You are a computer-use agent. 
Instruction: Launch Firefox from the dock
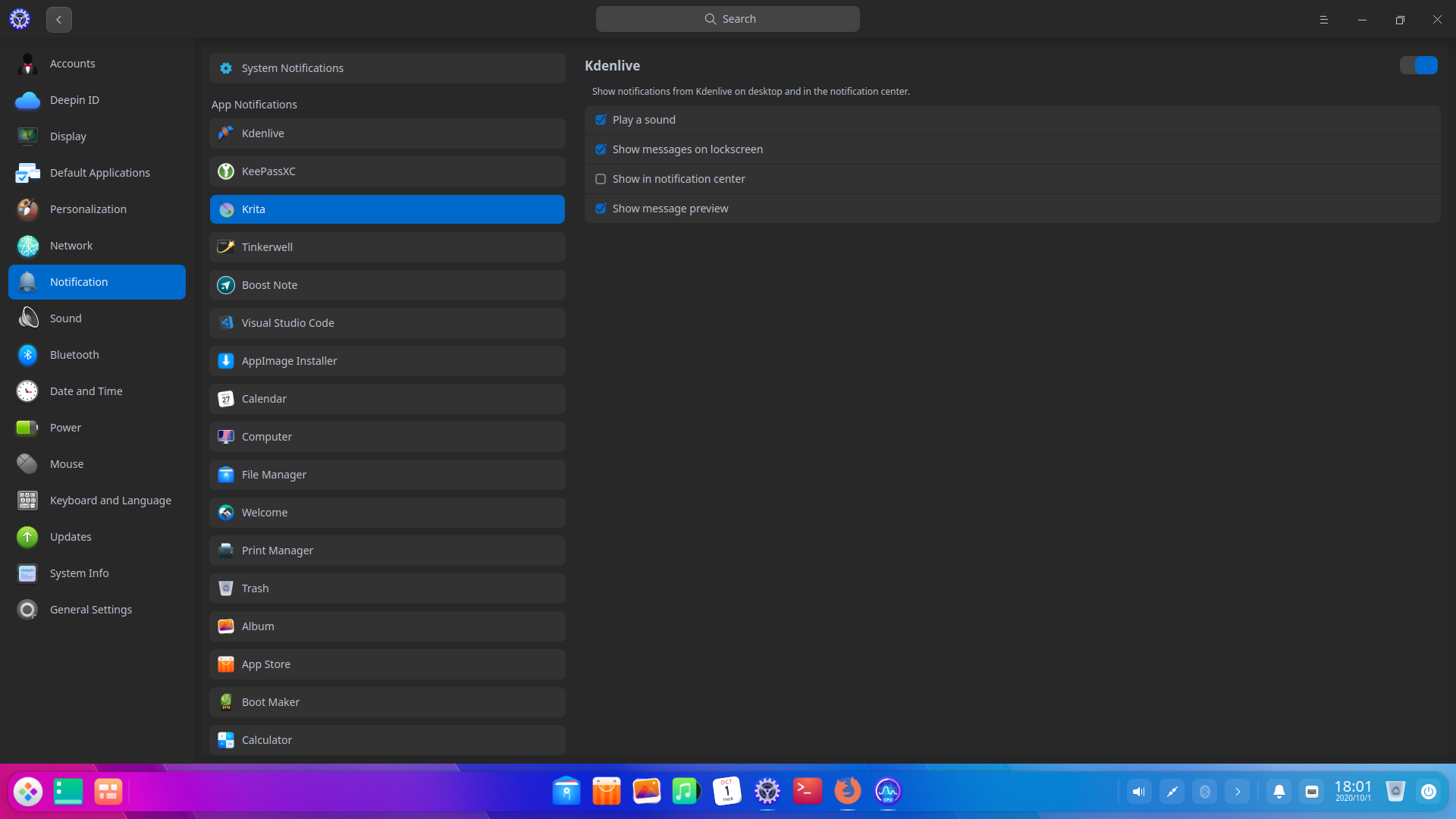tap(847, 791)
